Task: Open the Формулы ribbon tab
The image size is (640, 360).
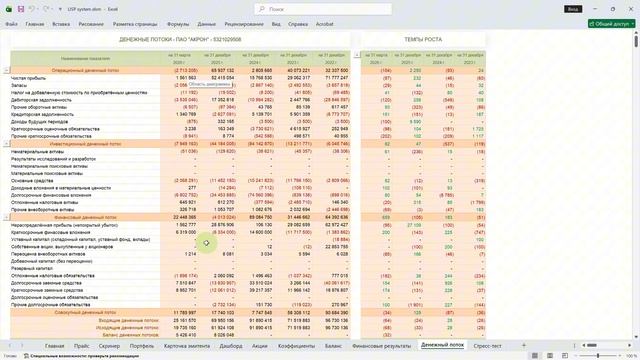Action: click(178, 24)
